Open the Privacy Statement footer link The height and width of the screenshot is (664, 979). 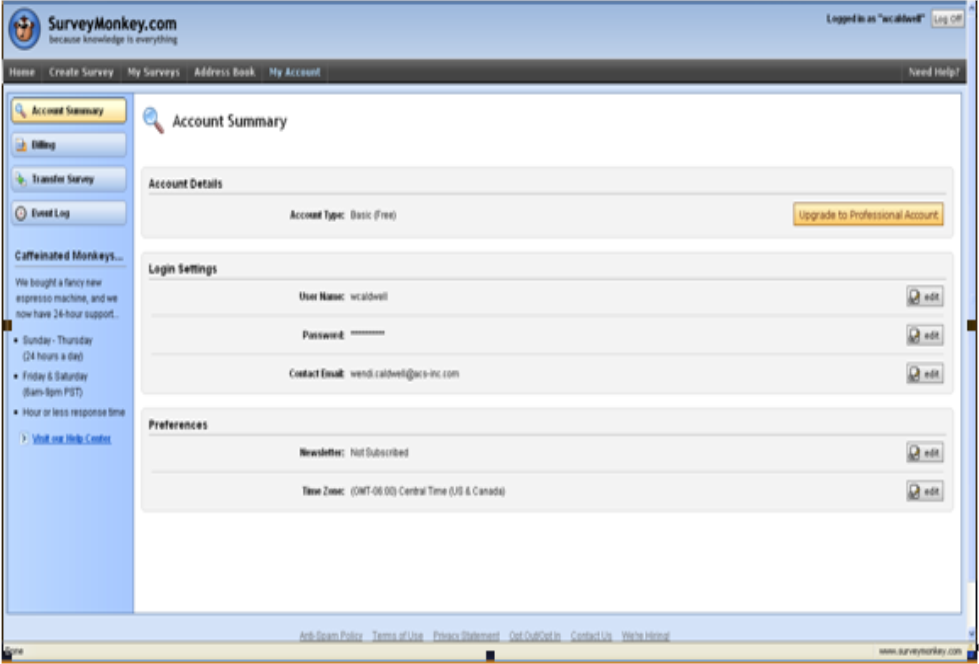point(466,636)
